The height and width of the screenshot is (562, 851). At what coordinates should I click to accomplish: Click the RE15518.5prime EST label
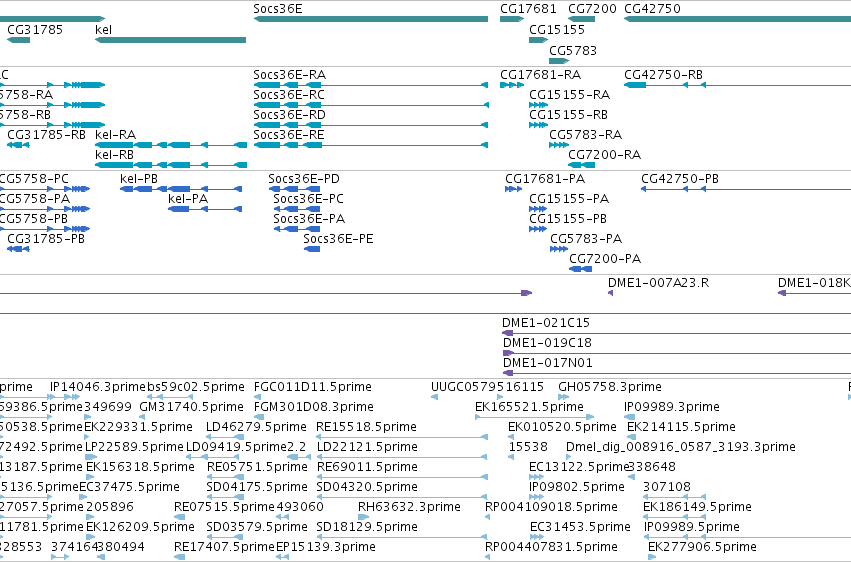tap(367, 427)
